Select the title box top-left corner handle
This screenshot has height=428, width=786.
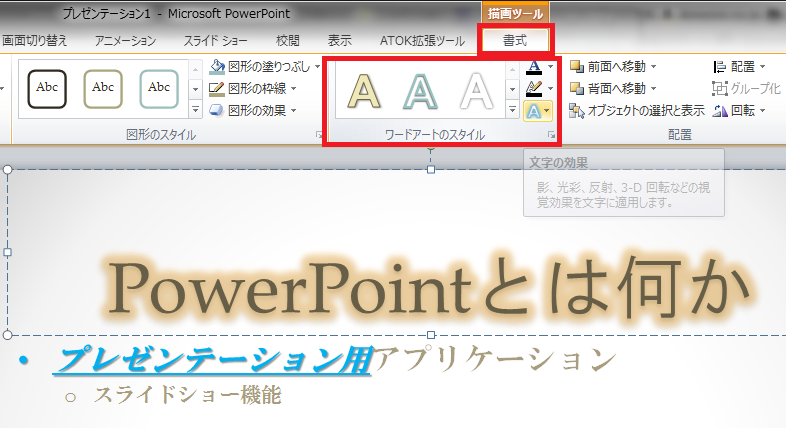(x=8, y=169)
